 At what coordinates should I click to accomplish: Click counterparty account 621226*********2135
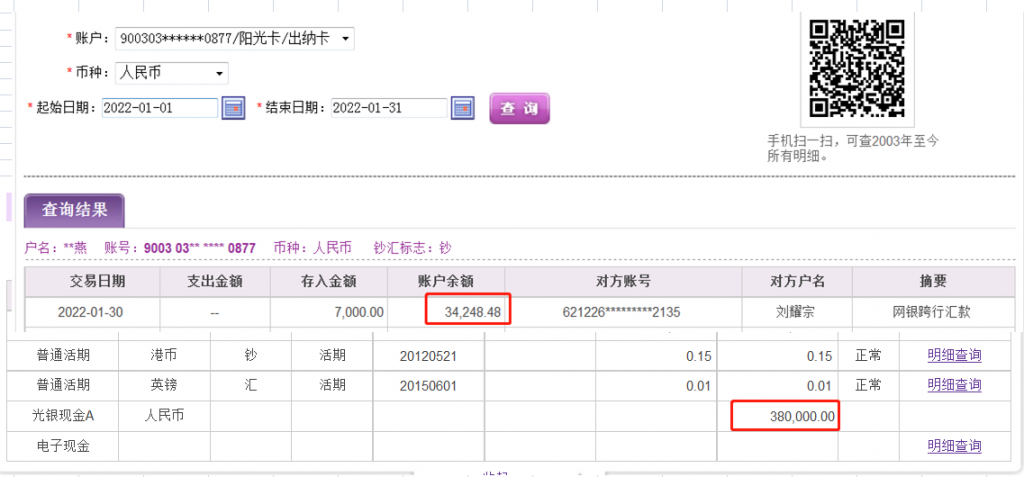point(621,312)
